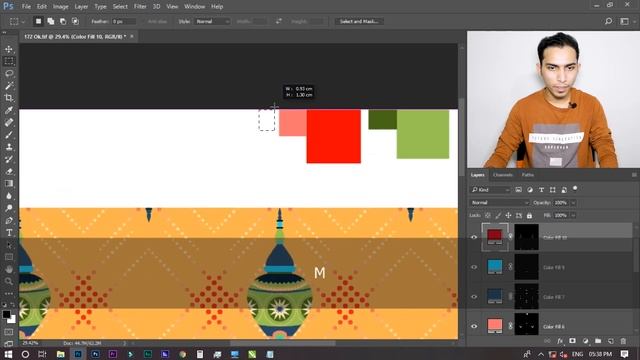Select the Rectangular Marquee tool
640x360 pixels.
coord(9,61)
